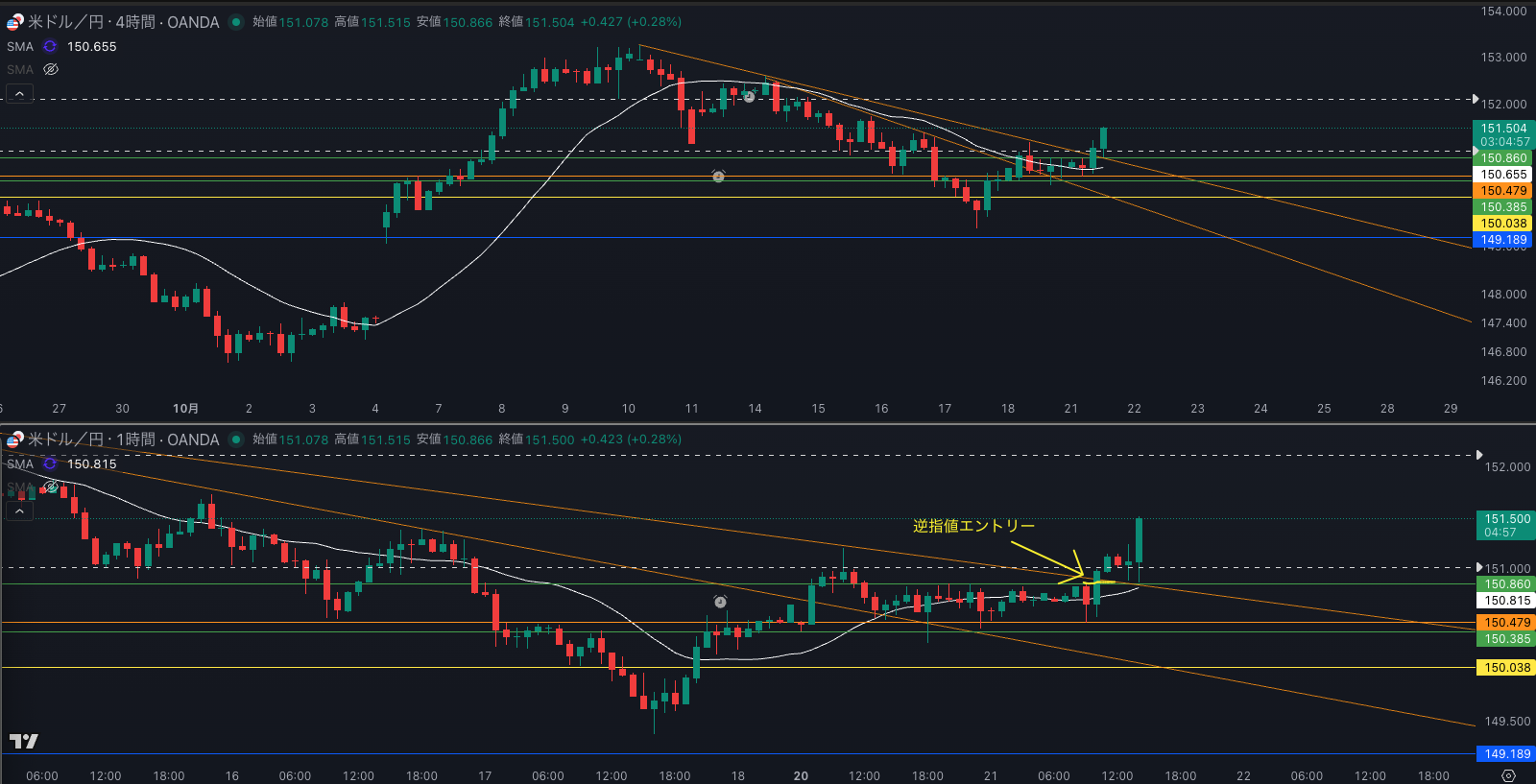
Task: Open chart settings hexagon icon bottom-right
Action: (1508, 775)
